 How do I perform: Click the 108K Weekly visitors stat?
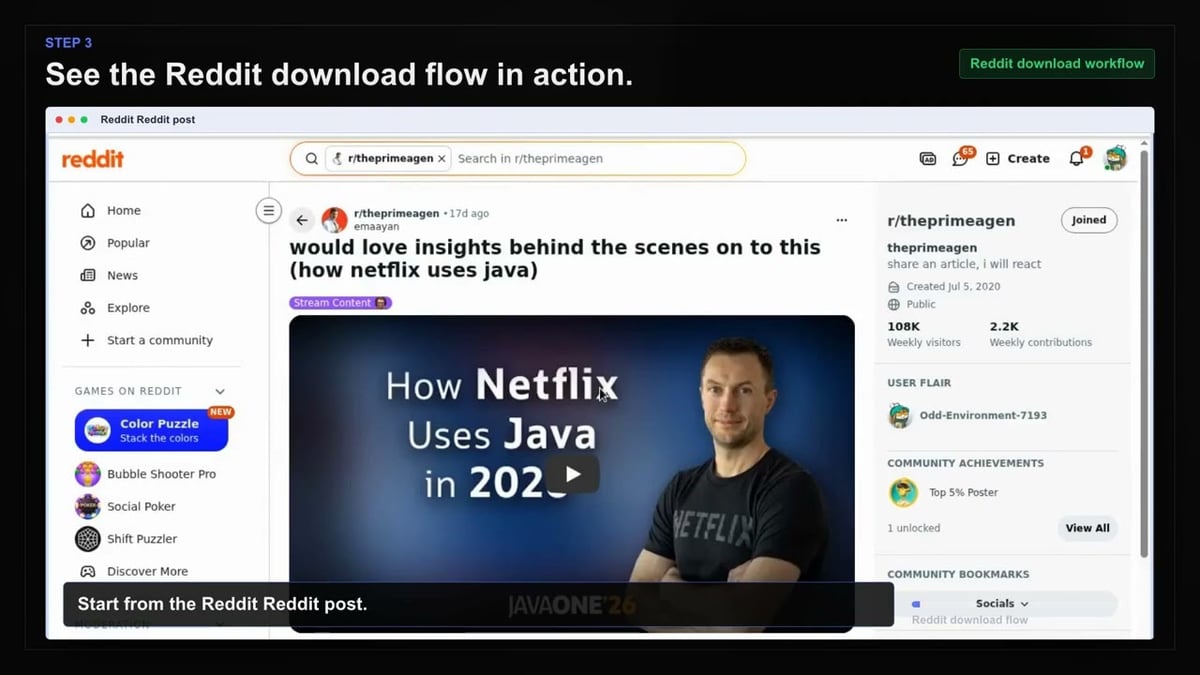(923, 334)
